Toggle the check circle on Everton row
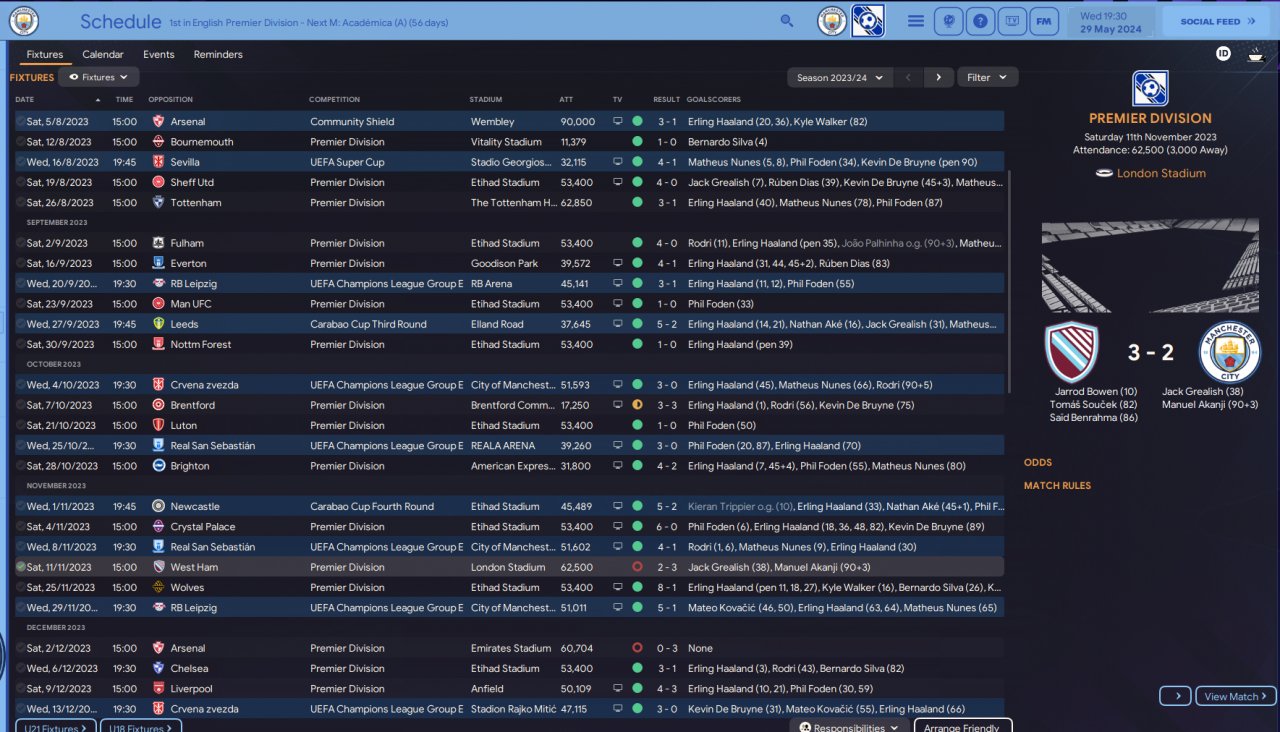Screen dimensions: 1280x732 click(x=20, y=263)
